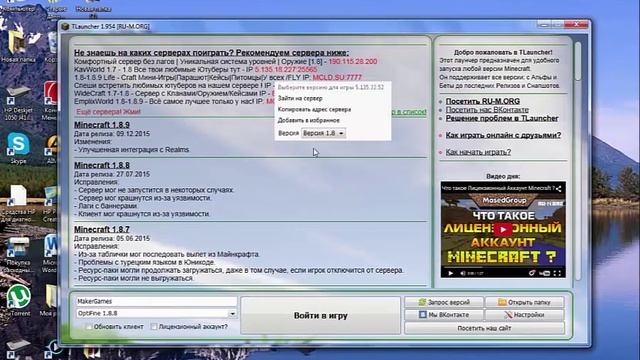This screenshot has height=360, width=640.
Task: Open 'Настройки' button with tools icon
Action: coord(524,315)
